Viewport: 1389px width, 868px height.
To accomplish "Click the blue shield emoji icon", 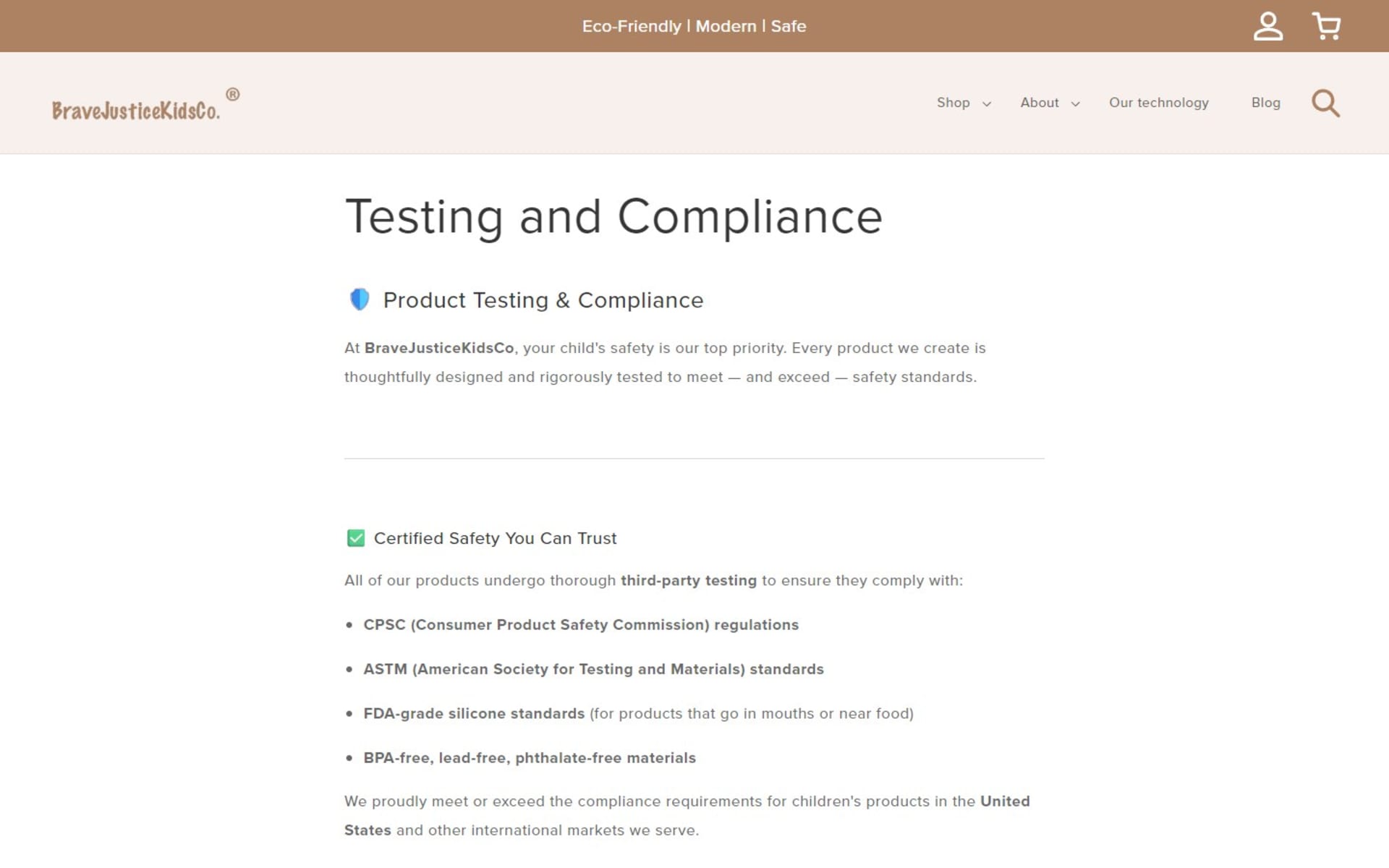I will (x=360, y=299).
